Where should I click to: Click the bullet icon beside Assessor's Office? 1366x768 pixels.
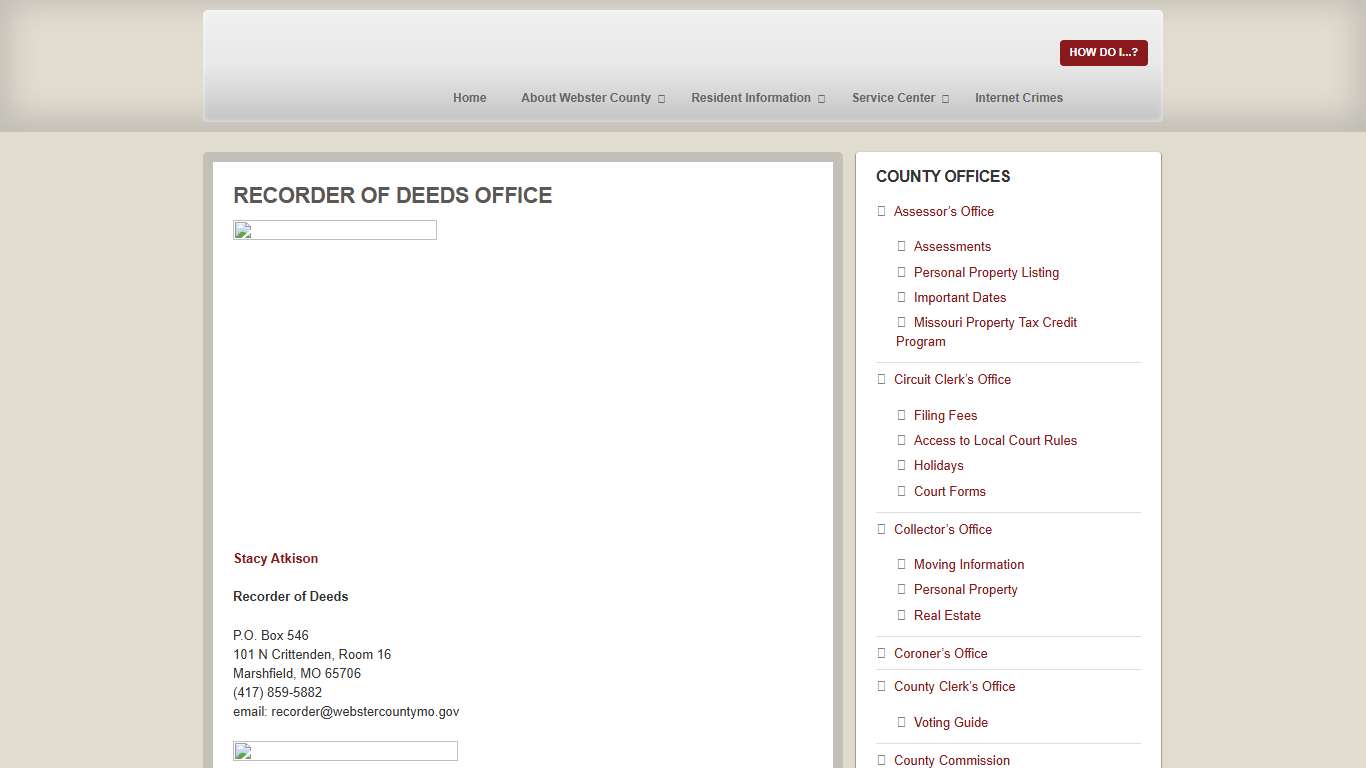tap(881, 211)
